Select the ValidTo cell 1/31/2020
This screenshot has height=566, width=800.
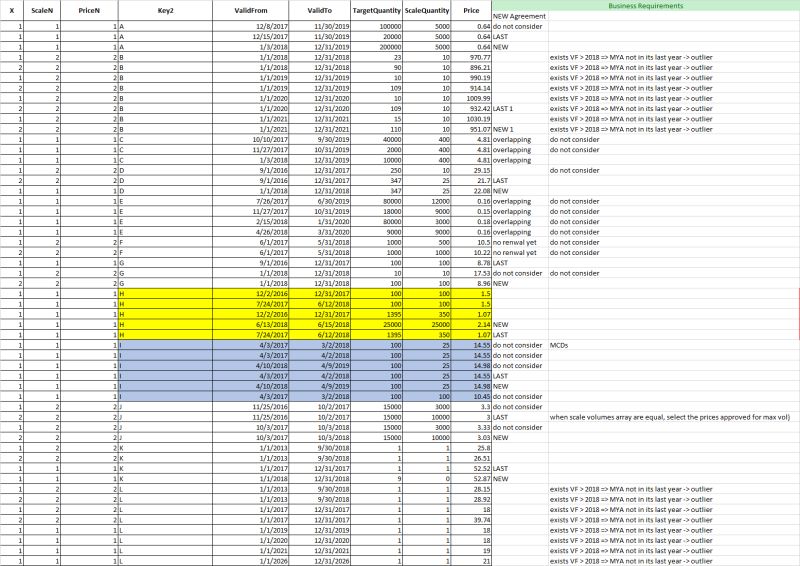pos(319,222)
